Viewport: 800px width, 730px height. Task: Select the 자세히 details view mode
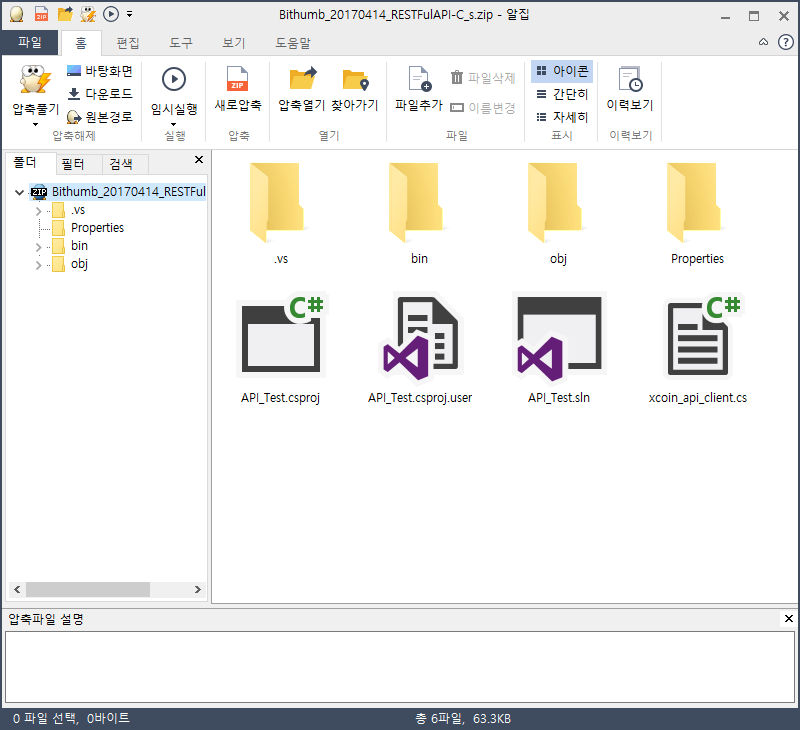click(x=562, y=117)
